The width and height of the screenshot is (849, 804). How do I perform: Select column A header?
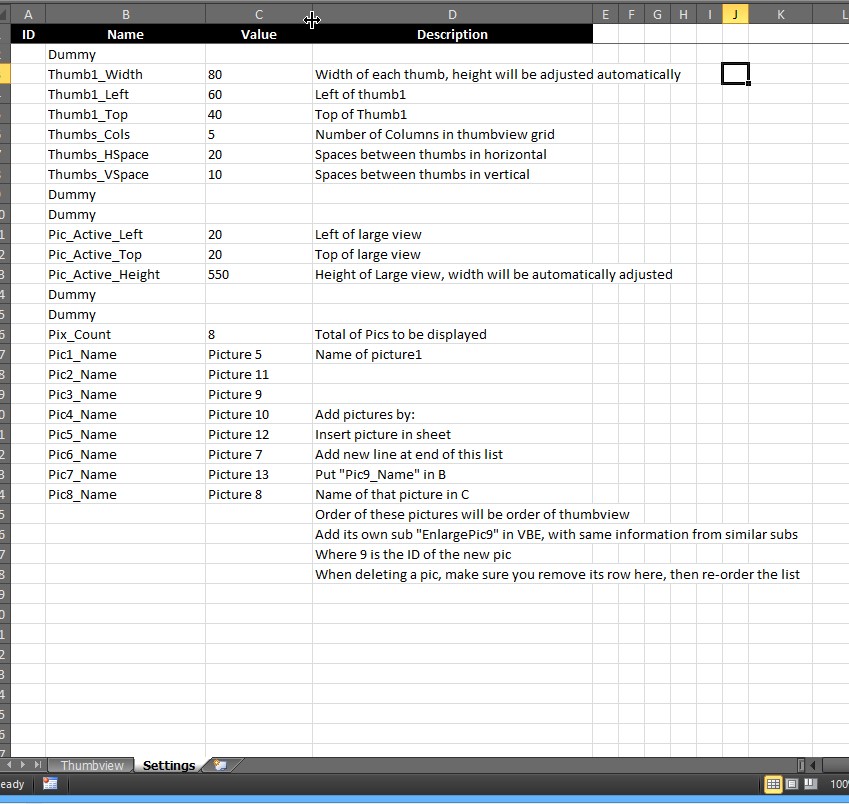pos(28,15)
